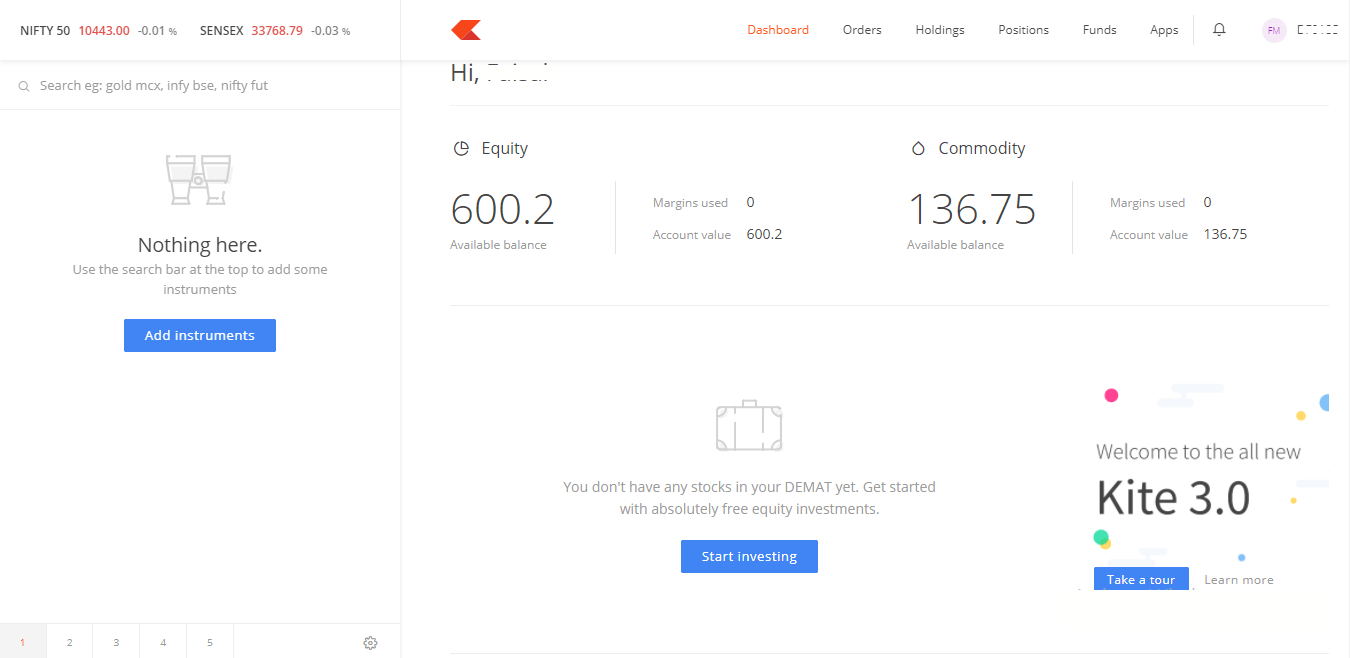Go to the Orders page
The width and height of the screenshot is (1350, 658).
[862, 30]
